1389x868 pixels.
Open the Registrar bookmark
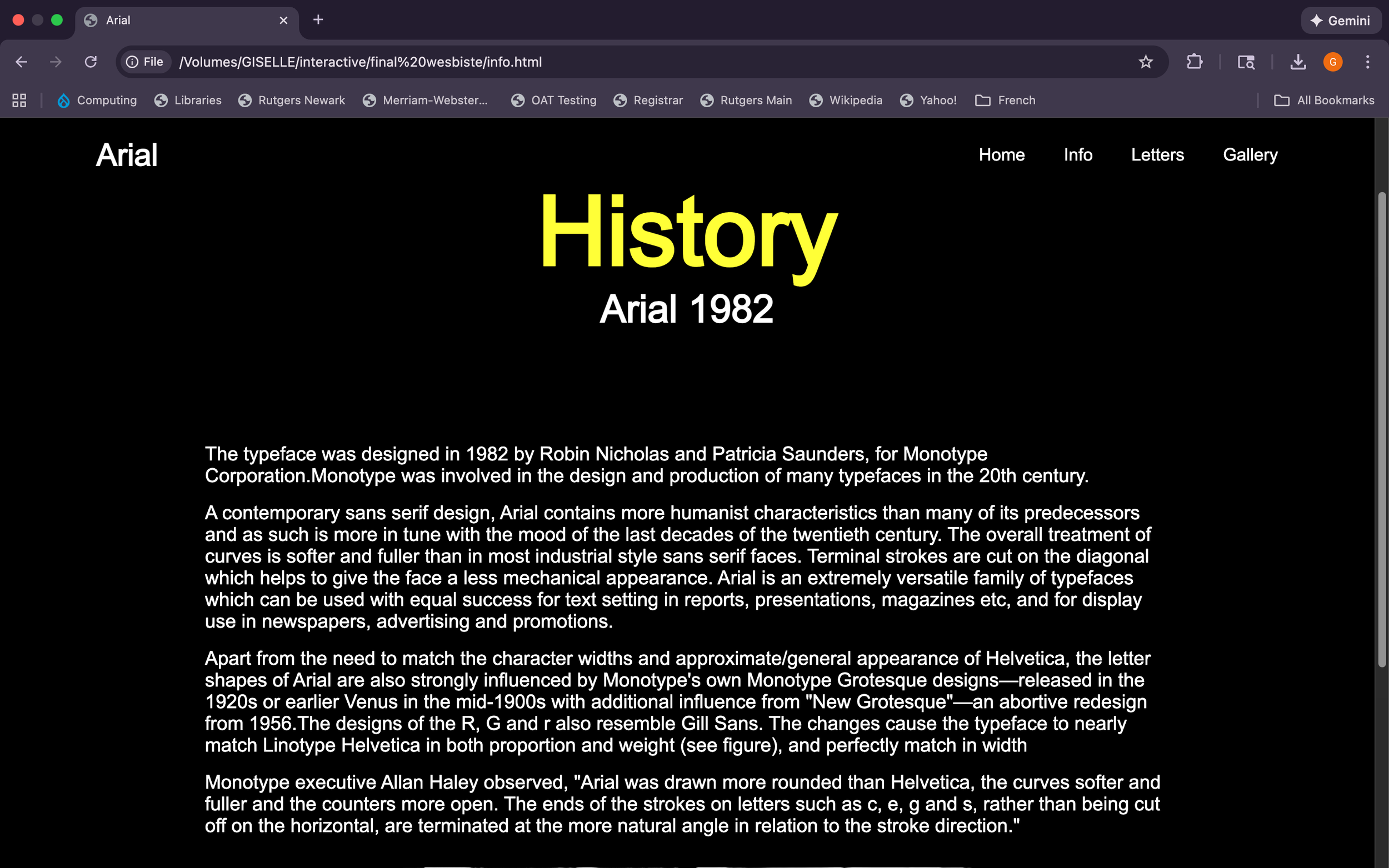657,100
